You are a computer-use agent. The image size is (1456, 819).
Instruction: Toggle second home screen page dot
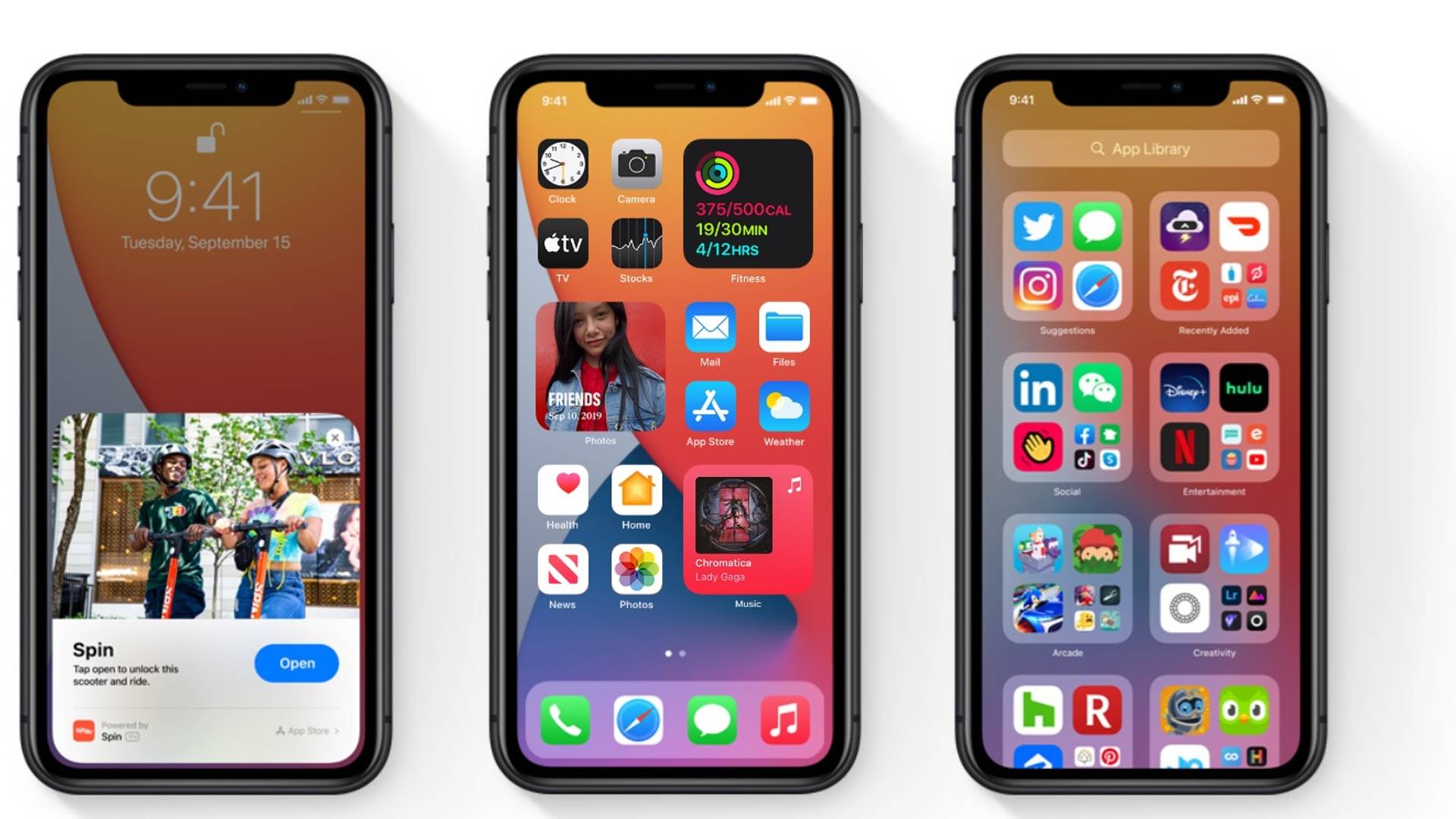click(x=681, y=651)
